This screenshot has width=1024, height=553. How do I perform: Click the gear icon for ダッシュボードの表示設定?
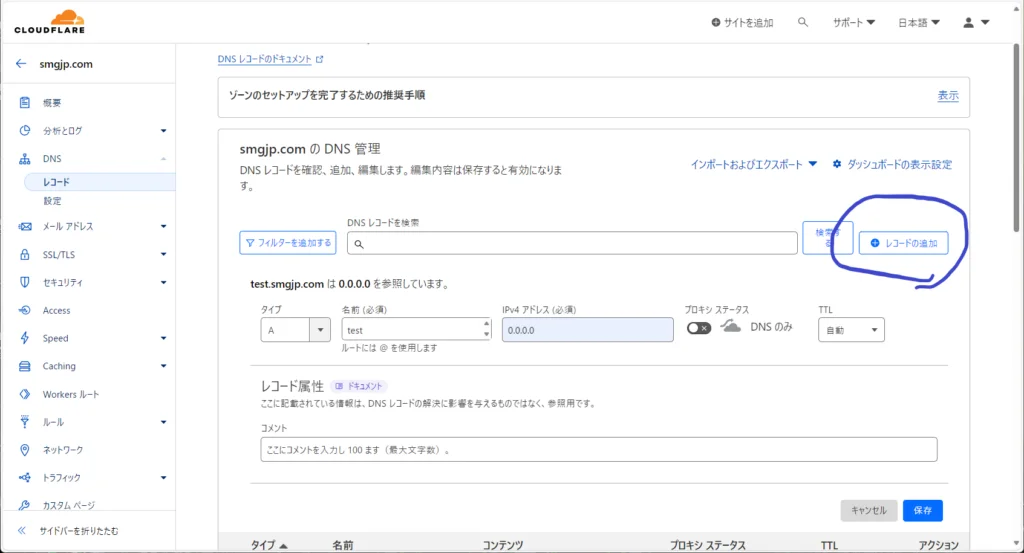click(837, 165)
